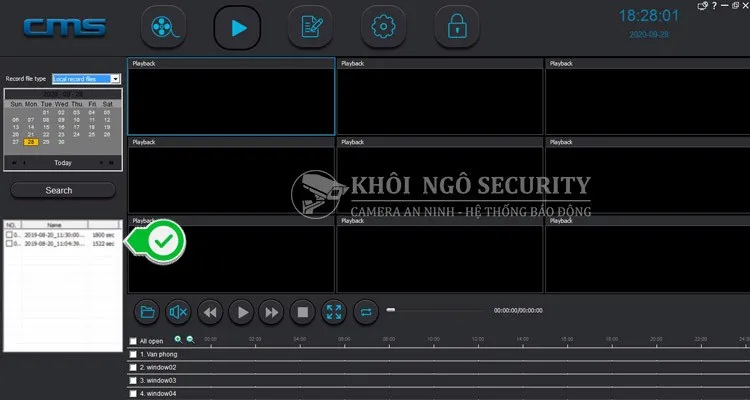Click Today in the calendar

[63, 163]
